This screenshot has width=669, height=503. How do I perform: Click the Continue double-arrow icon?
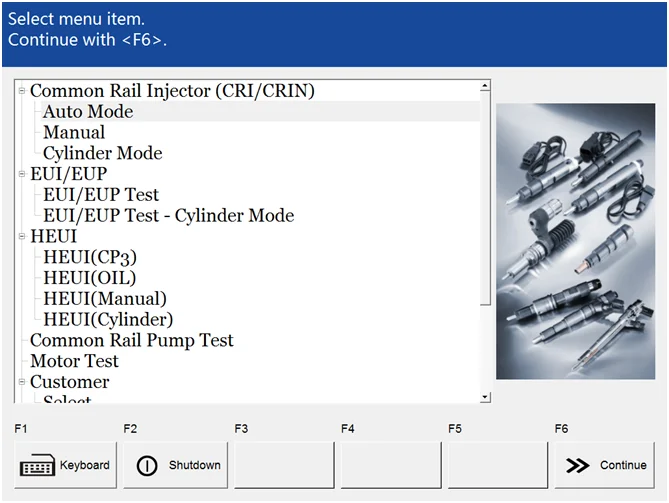[x=578, y=466]
